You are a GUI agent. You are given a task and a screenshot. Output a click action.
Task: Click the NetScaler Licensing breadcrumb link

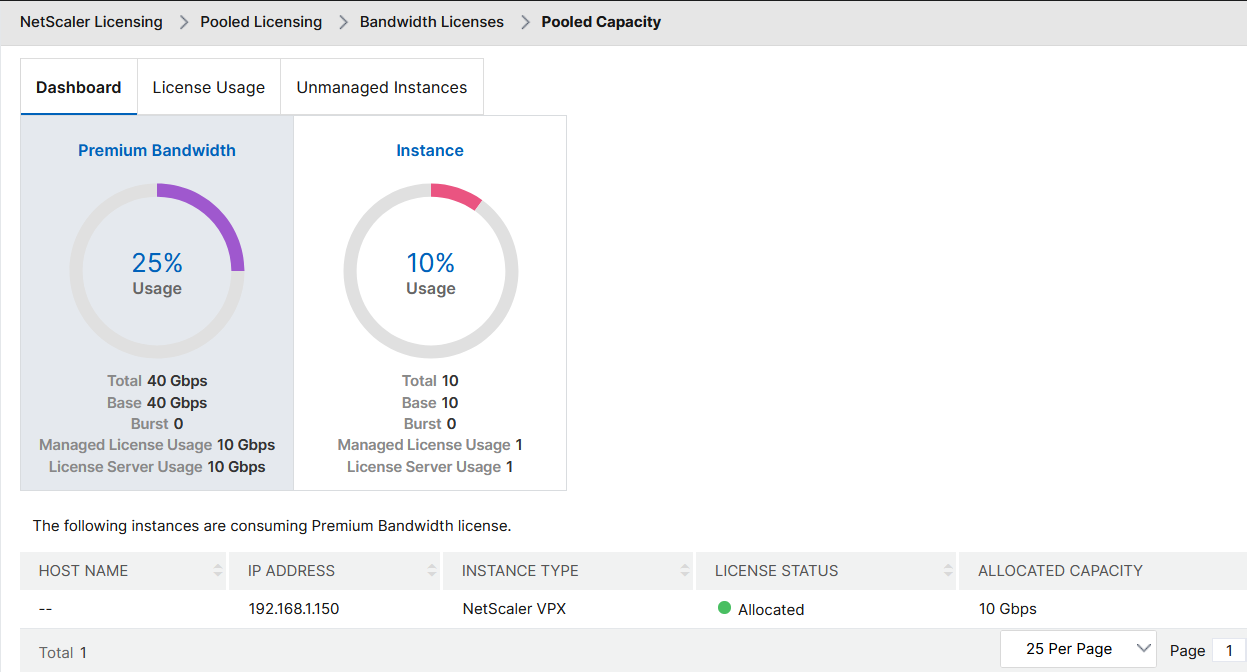tap(91, 21)
